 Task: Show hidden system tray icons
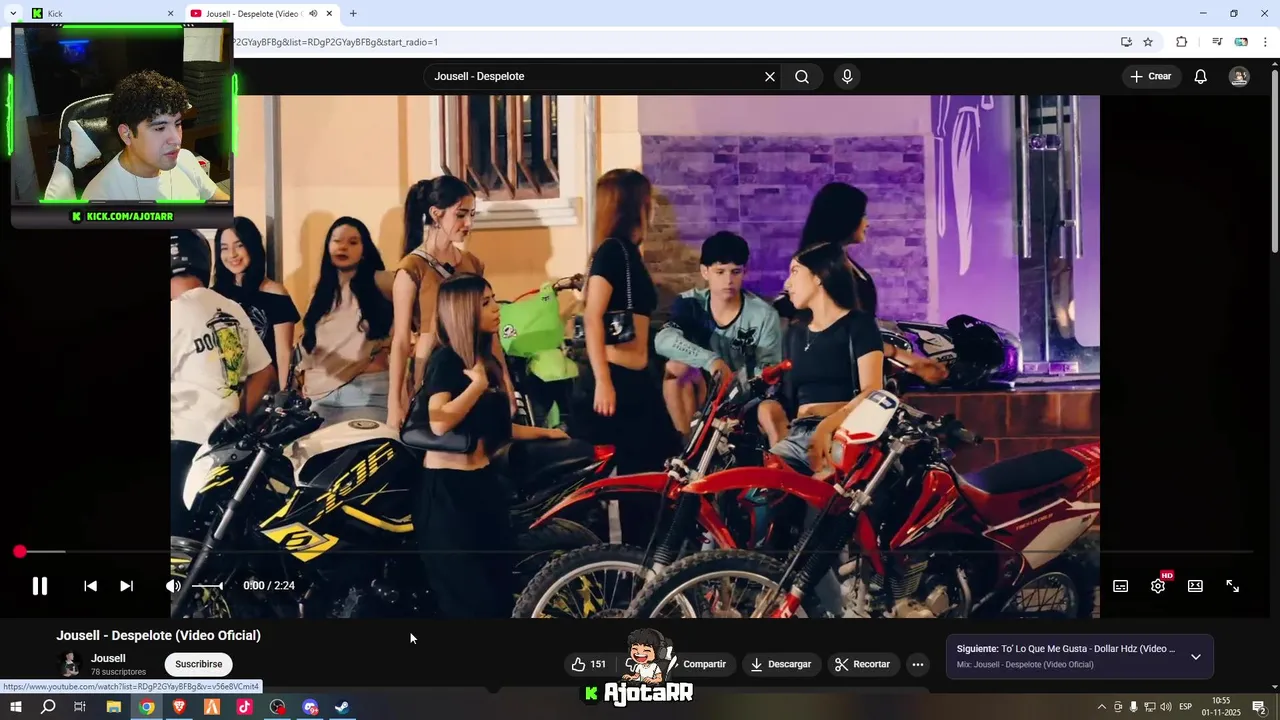point(1101,707)
